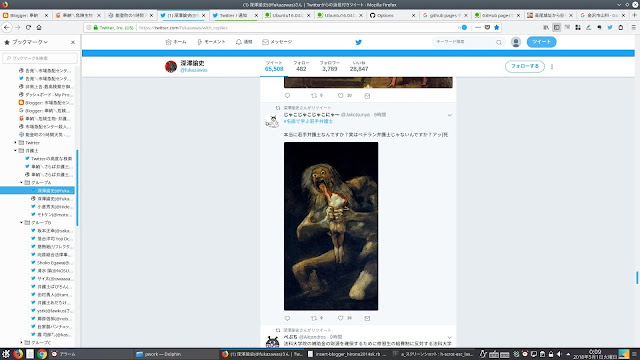
Task: Click the clock in the system tray
Action: tap(595, 354)
